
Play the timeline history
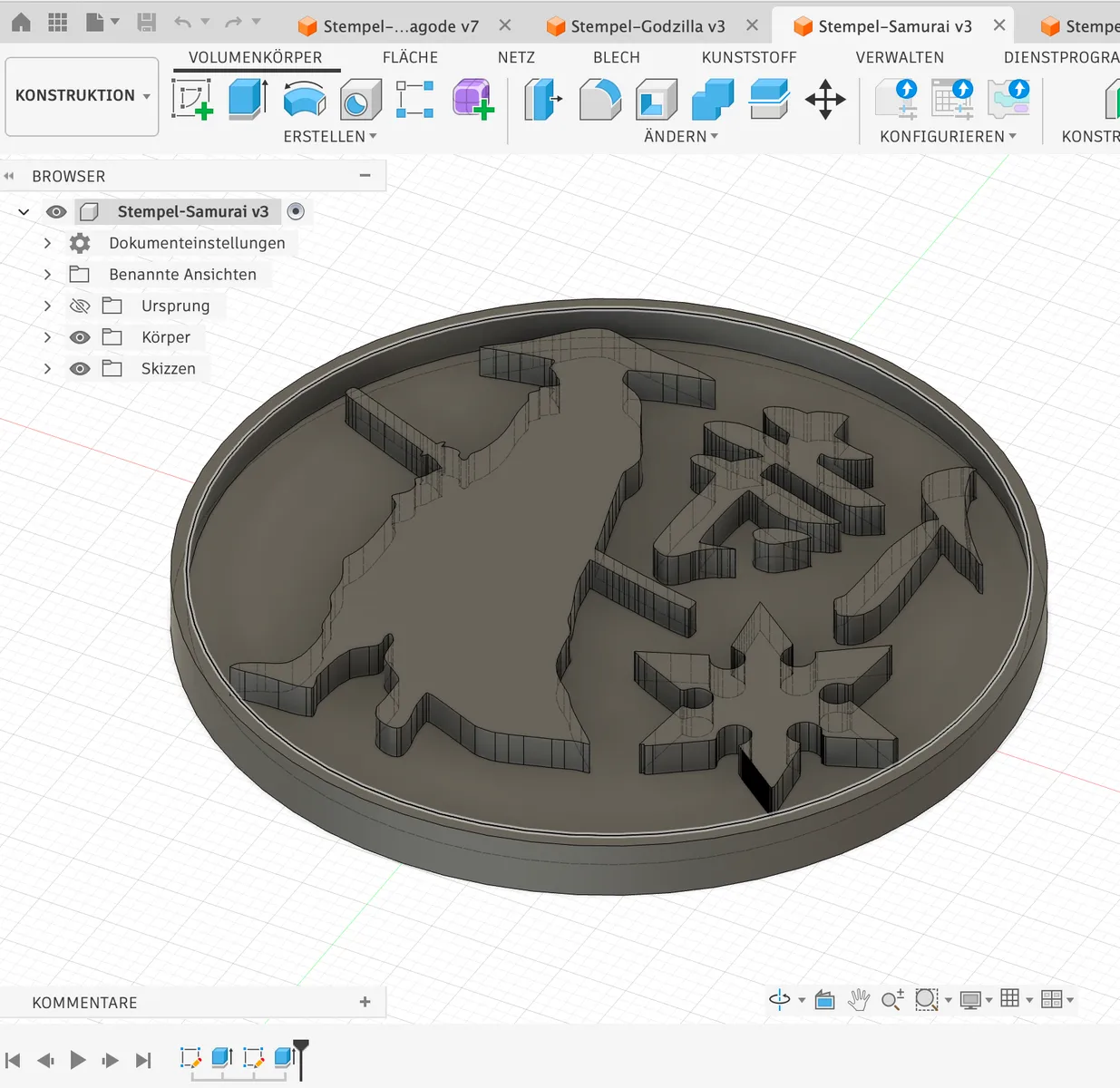click(78, 1060)
